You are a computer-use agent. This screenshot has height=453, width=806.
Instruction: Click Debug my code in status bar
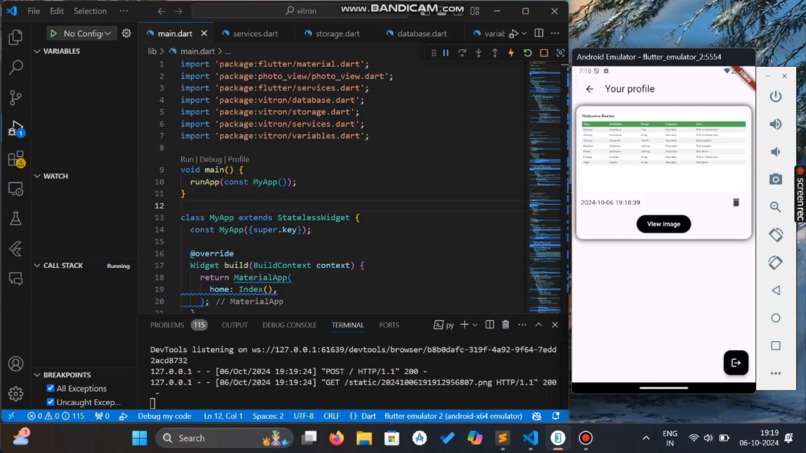[164, 416]
